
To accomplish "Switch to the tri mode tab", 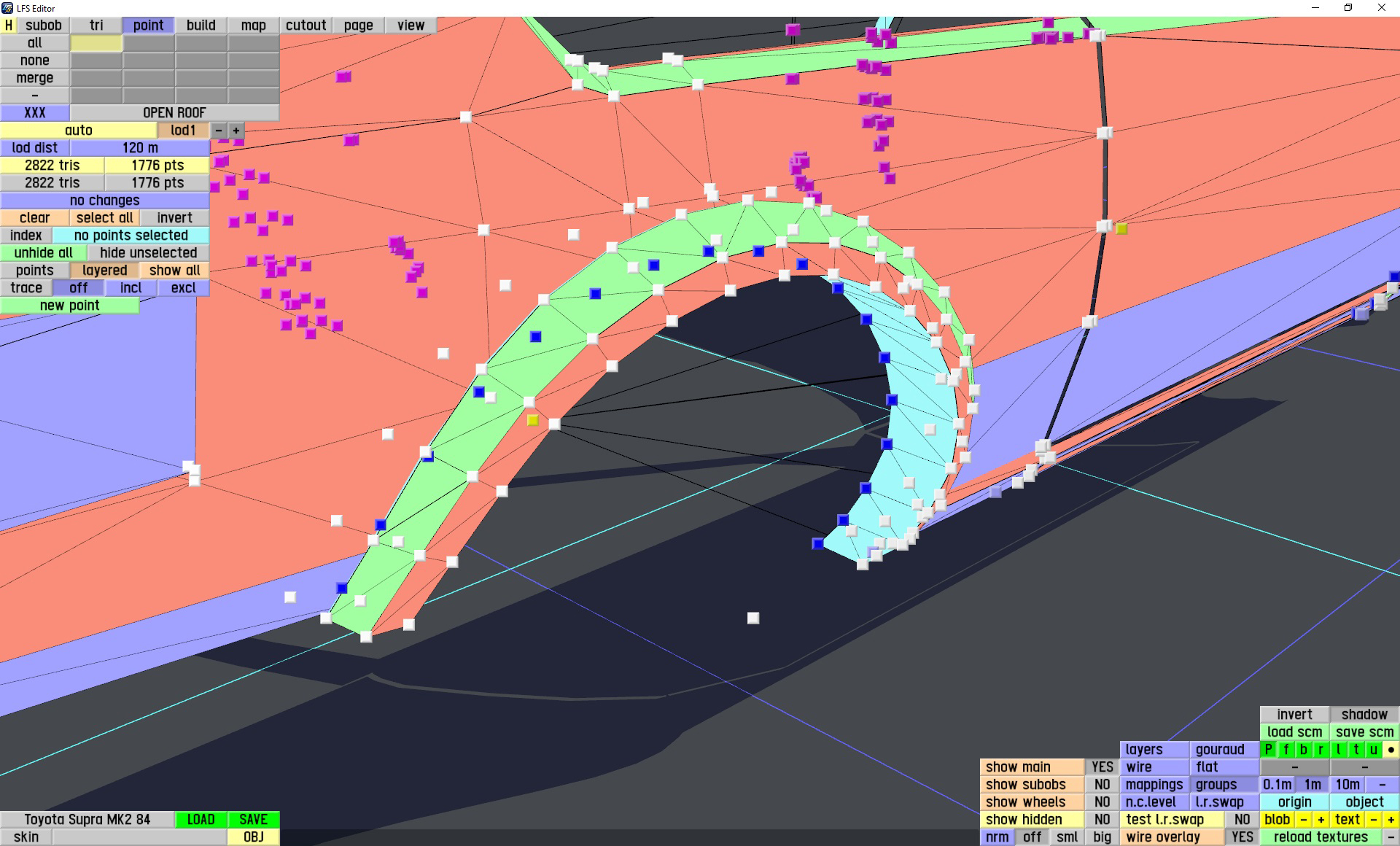I will tap(96, 25).
